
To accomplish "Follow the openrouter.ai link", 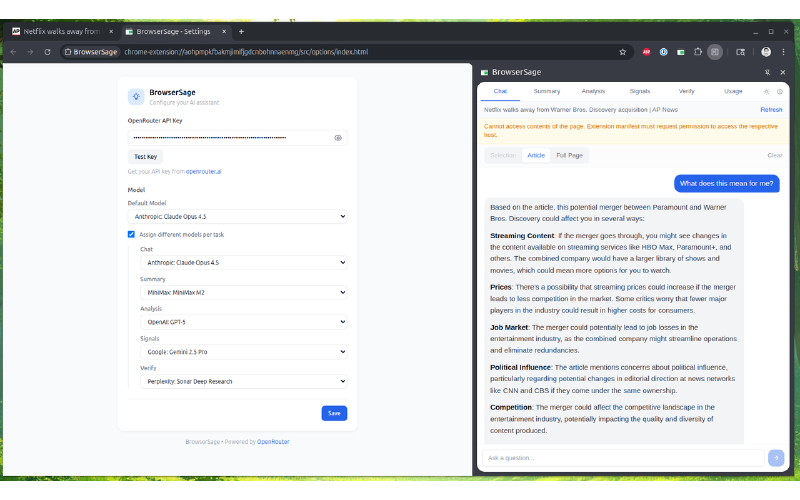I will 203,172.
